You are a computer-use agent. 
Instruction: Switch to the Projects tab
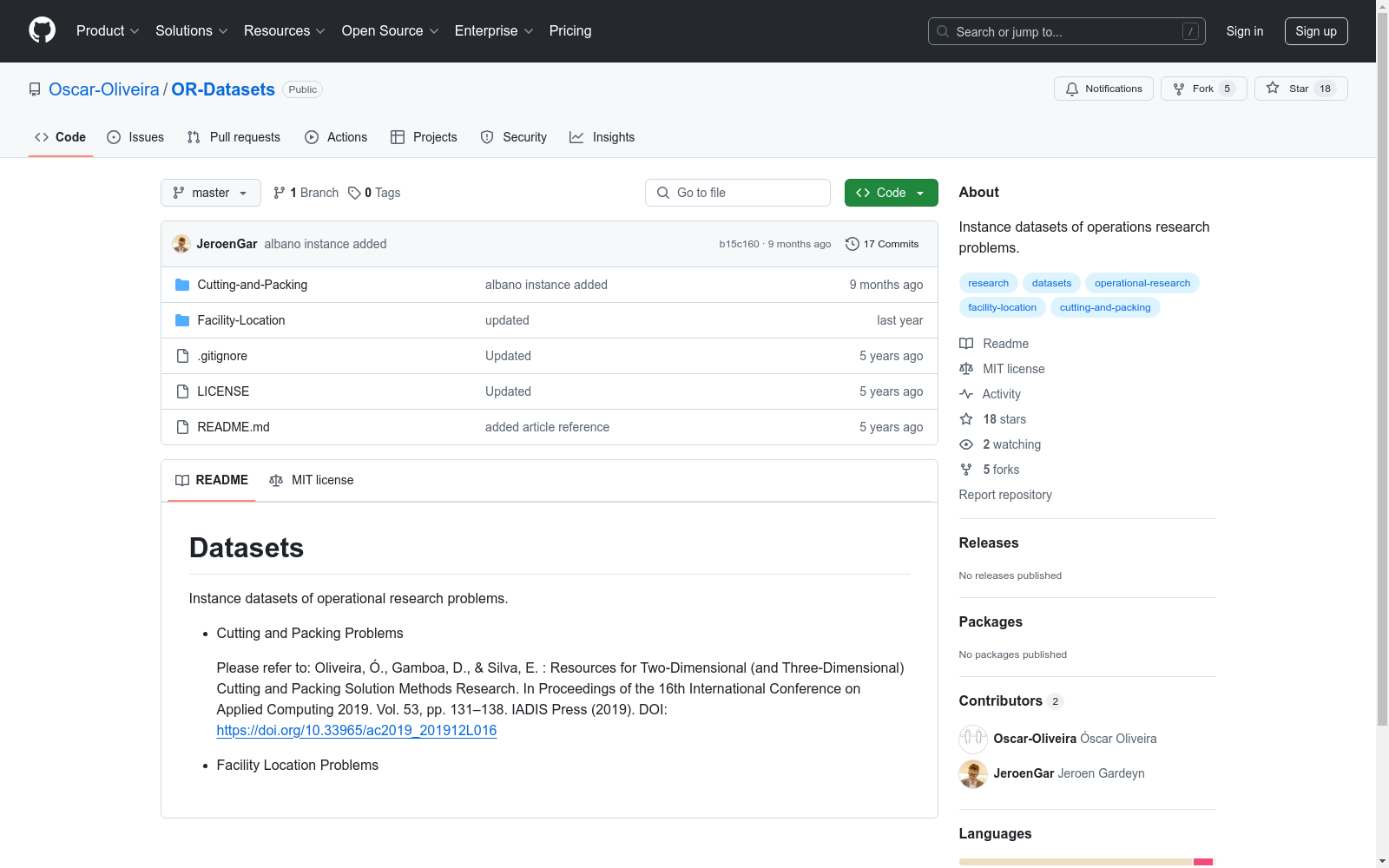[x=424, y=137]
